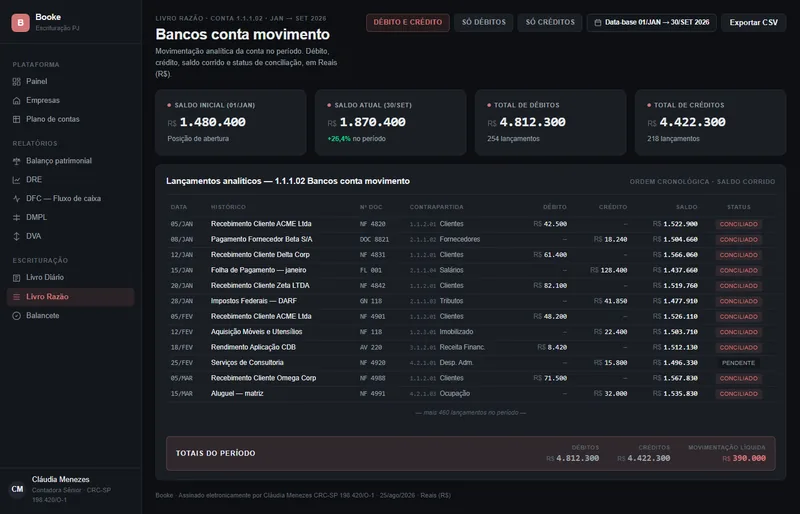Select 'Rendimento Aplicação CDB' entry
The width and height of the screenshot is (800, 514).
[253, 347]
